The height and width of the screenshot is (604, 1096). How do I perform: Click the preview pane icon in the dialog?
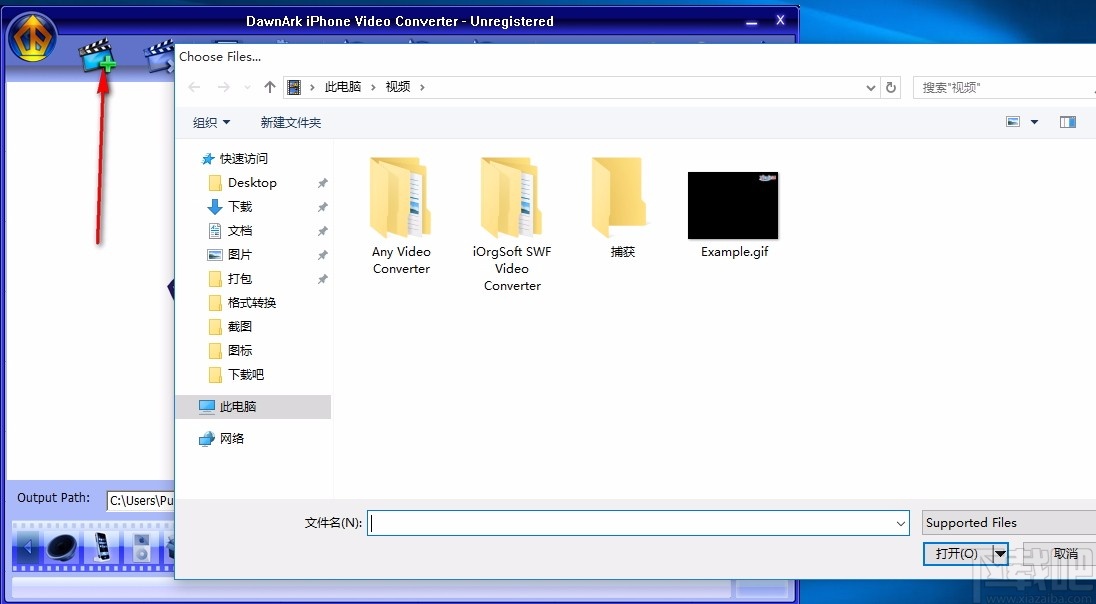tap(1068, 121)
